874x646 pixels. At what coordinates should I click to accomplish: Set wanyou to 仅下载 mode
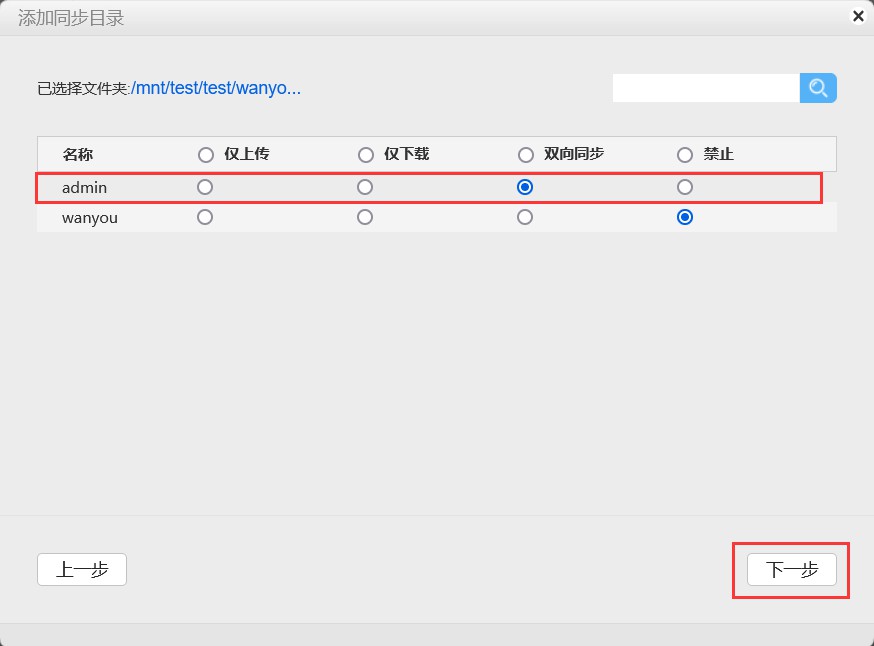tap(365, 217)
